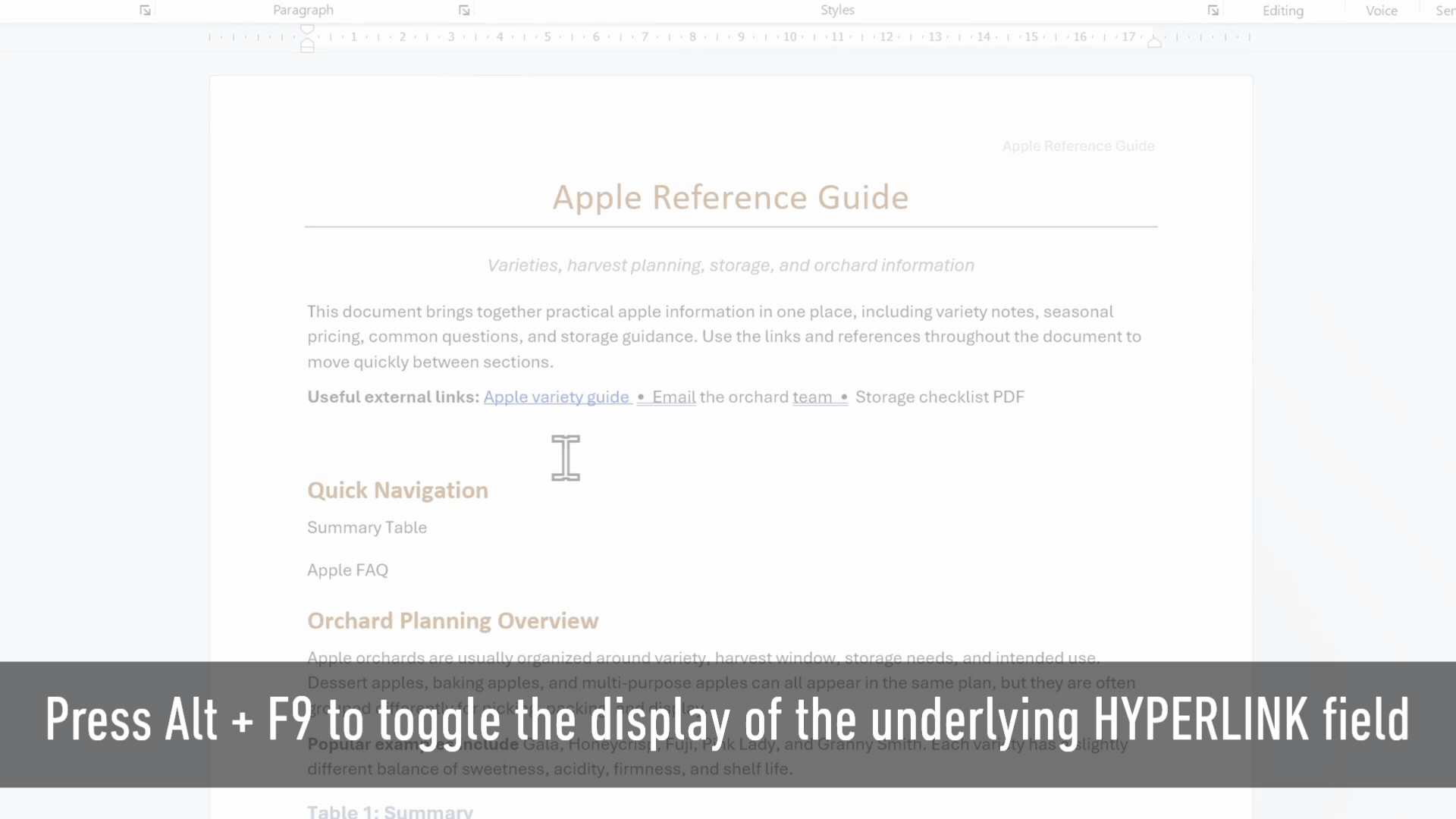Open the Voice group in the ribbon
This screenshot has height=819, width=1456.
[1382, 11]
